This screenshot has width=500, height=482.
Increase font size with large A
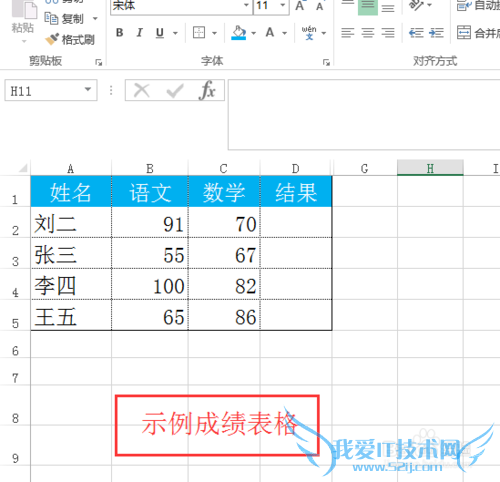click(x=300, y=5)
